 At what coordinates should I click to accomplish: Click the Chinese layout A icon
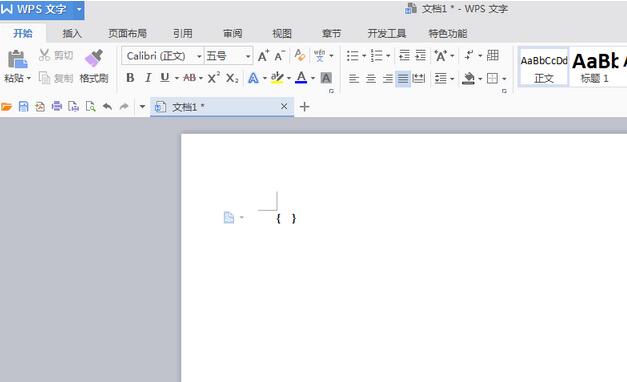tap(441, 56)
